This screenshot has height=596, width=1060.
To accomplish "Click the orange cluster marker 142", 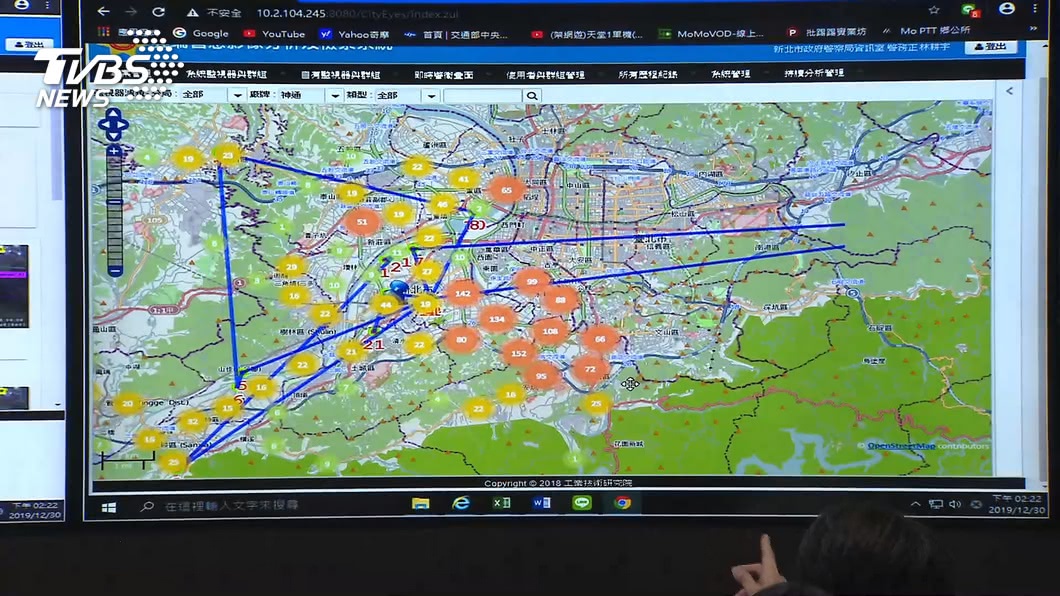I will tap(463, 293).
